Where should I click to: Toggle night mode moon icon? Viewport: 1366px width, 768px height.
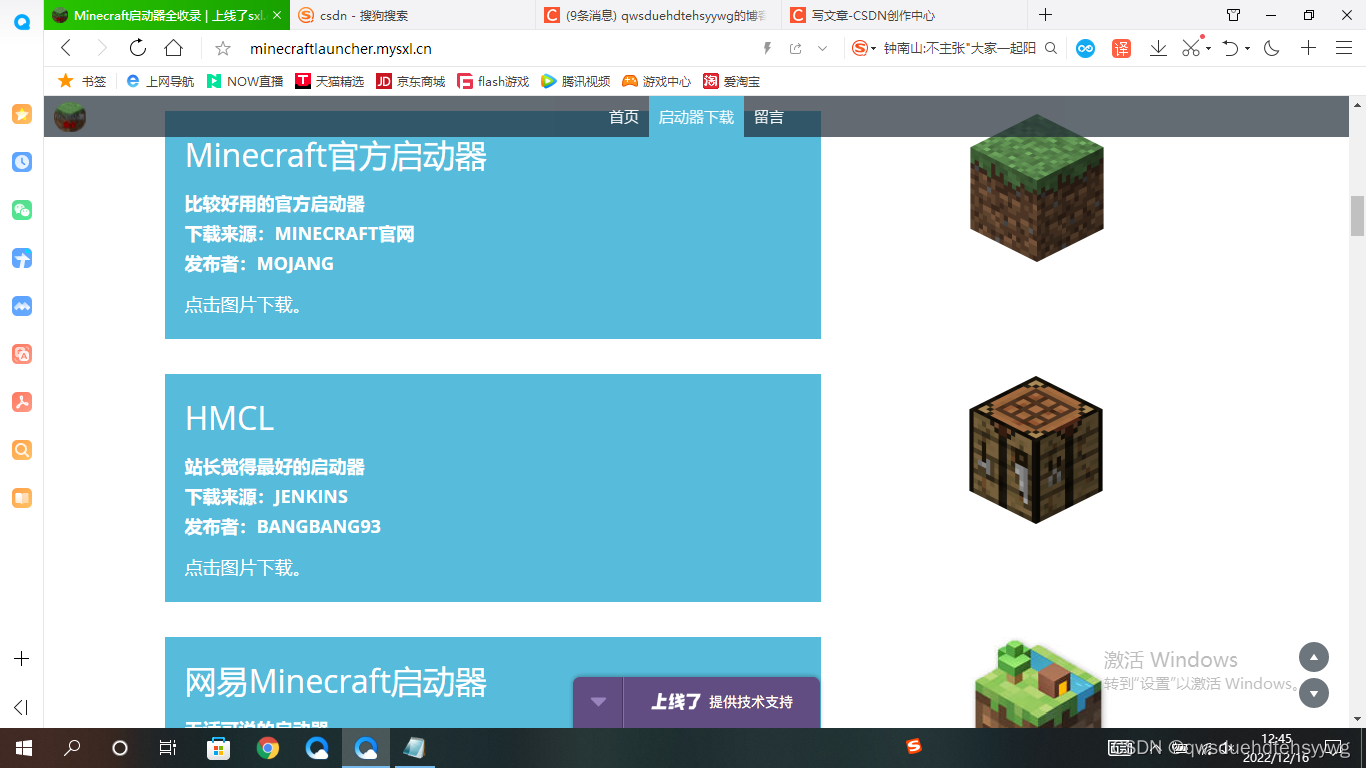[x=1272, y=48]
